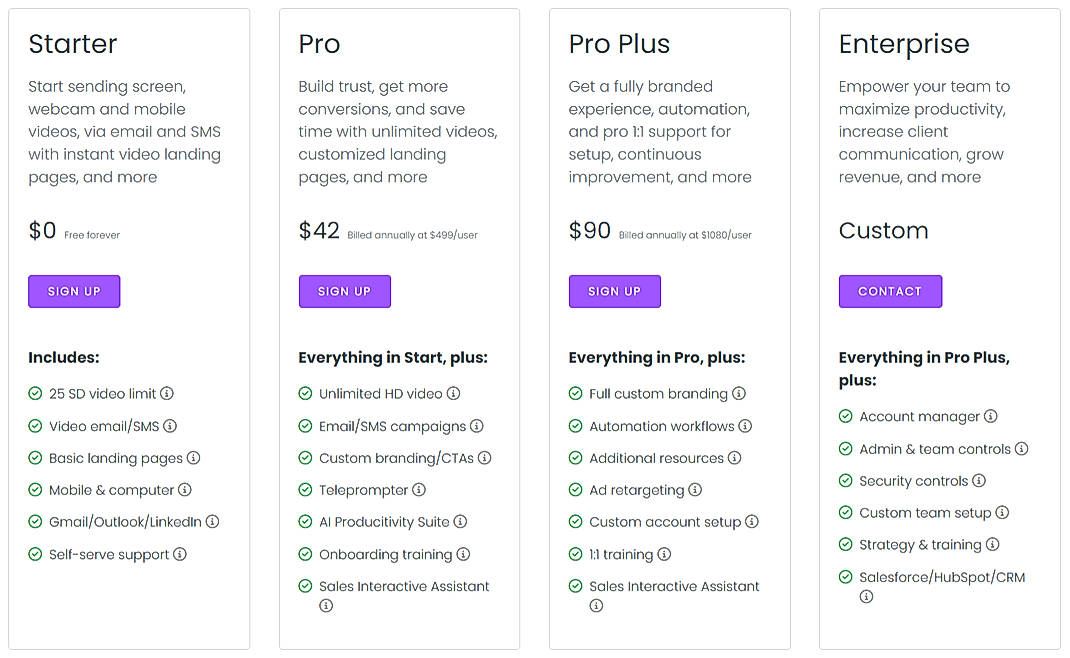Click info icon beside Custom team setup
1070x658 pixels.
[x=1002, y=513]
